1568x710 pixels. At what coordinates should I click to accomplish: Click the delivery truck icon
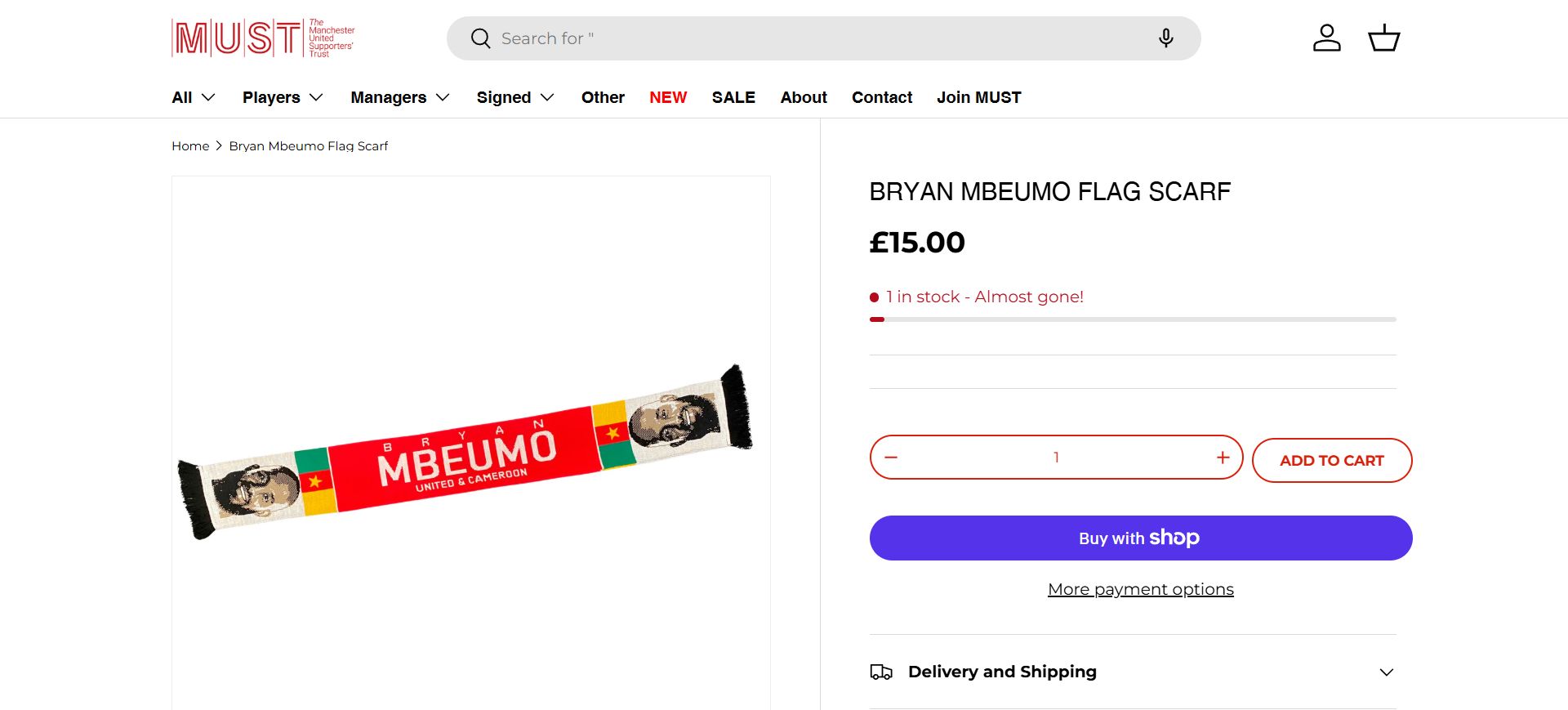click(x=881, y=672)
